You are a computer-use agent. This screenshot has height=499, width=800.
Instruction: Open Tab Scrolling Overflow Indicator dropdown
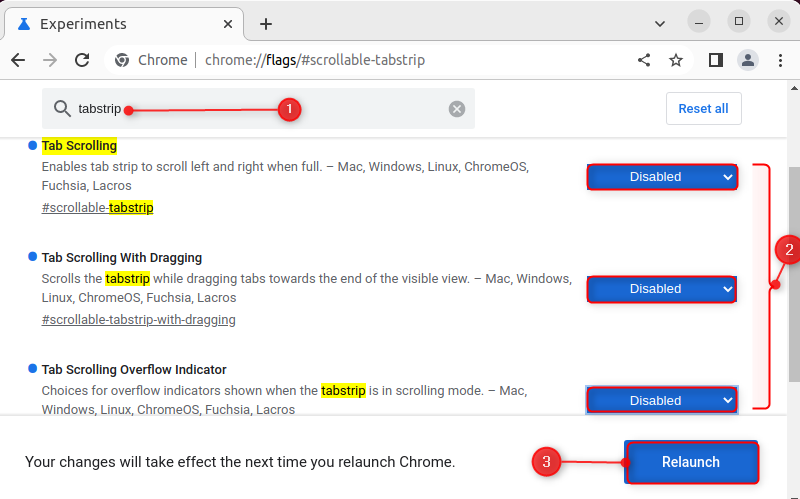(x=662, y=401)
